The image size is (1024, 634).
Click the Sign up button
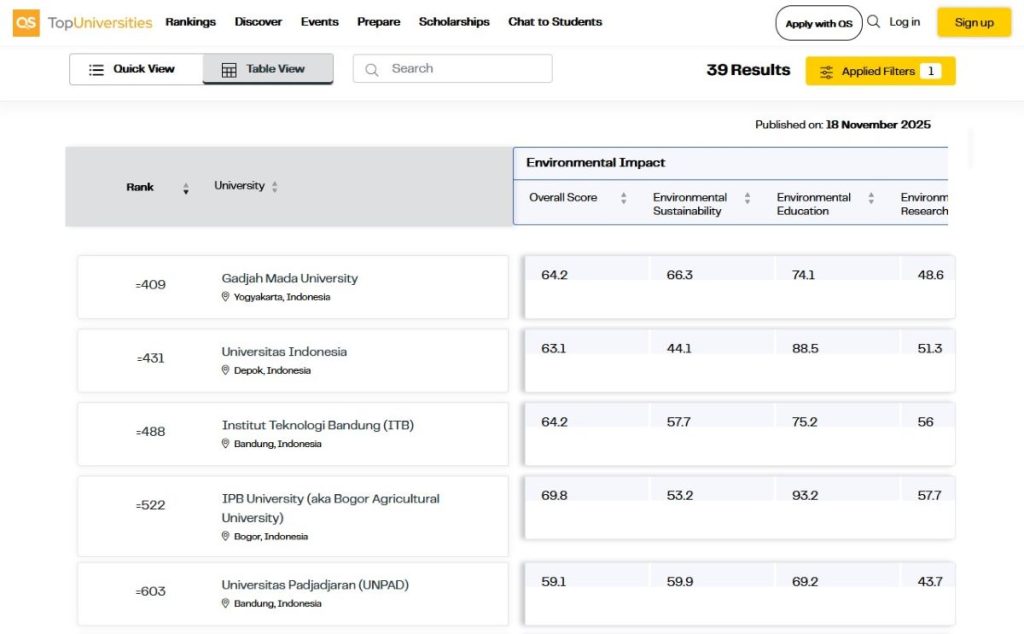pyautogui.click(x=974, y=22)
